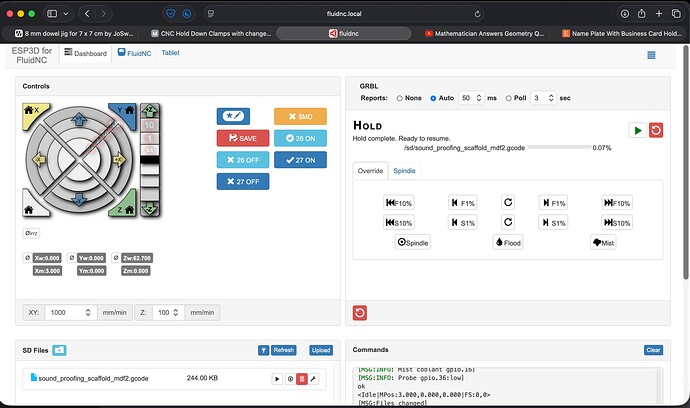
Task: Home the X axis
Action: [x=34, y=112]
